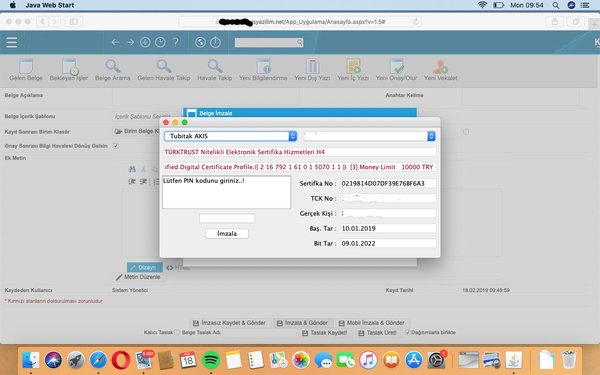600x375 pixels.
Task: Click the globe icon in the blue toolbar
Action: coord(200,42)
